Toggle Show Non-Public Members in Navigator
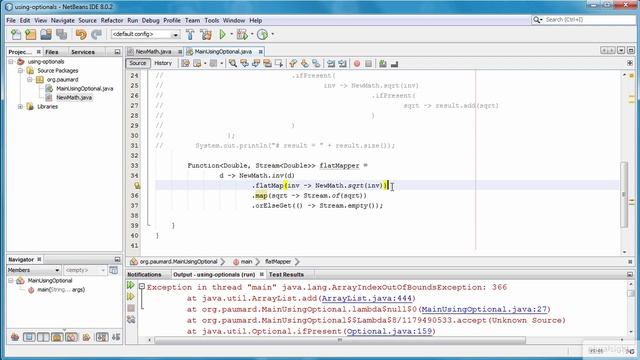This screenshot has width=640, height=360. [x=57, y=337]
